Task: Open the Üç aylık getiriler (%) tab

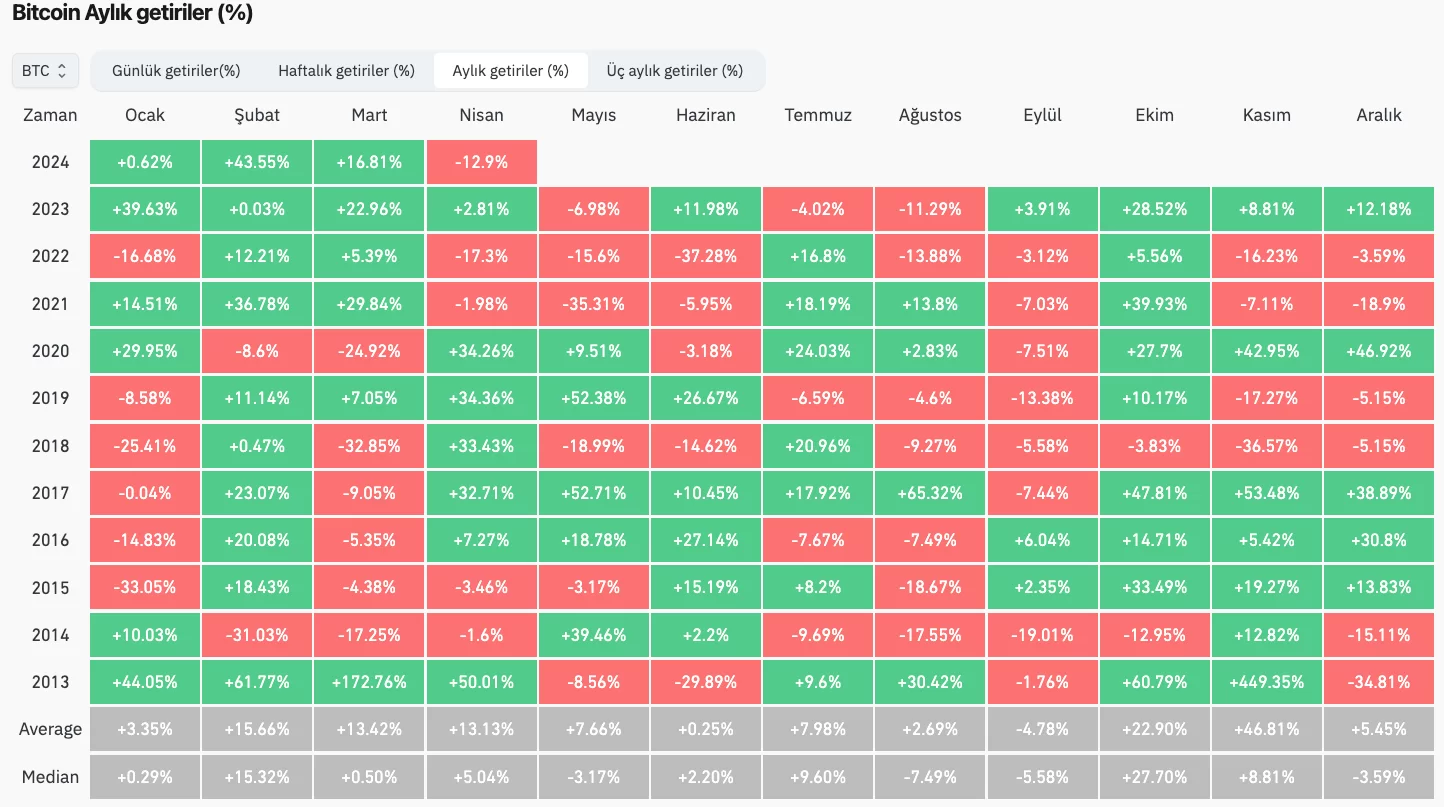Action: (674, 71)
